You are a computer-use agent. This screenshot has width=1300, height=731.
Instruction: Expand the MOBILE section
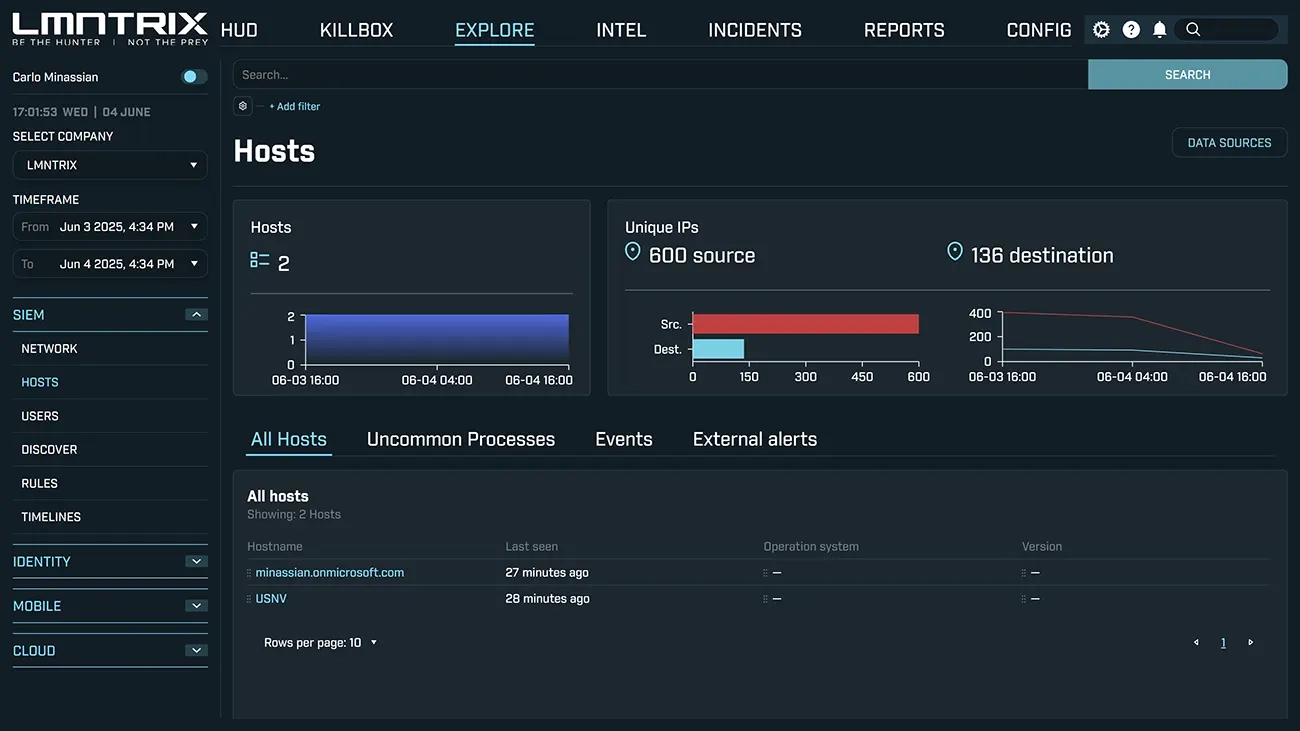(x=197, y=606)
